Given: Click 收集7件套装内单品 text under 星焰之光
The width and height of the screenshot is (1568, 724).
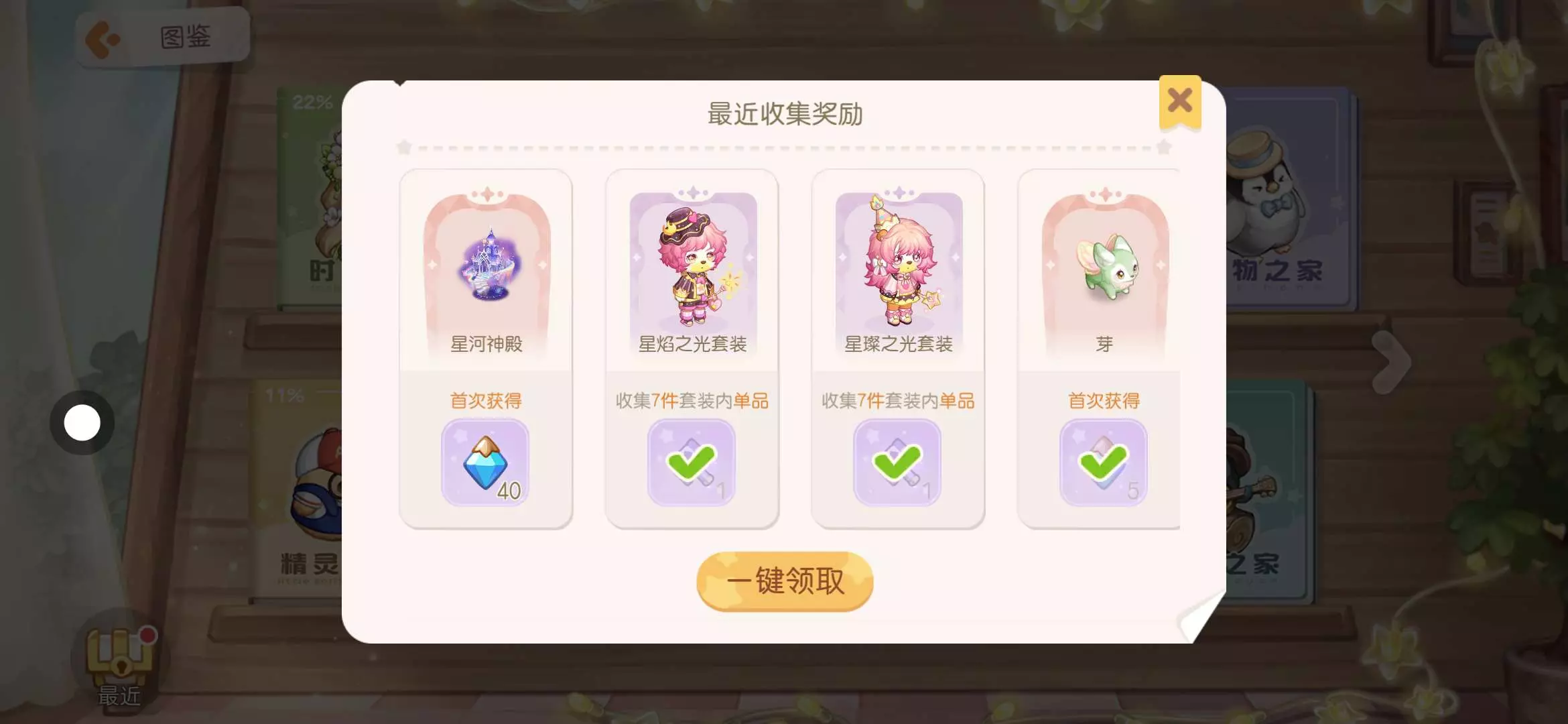Looking at the screenshot, I should 692,401.
